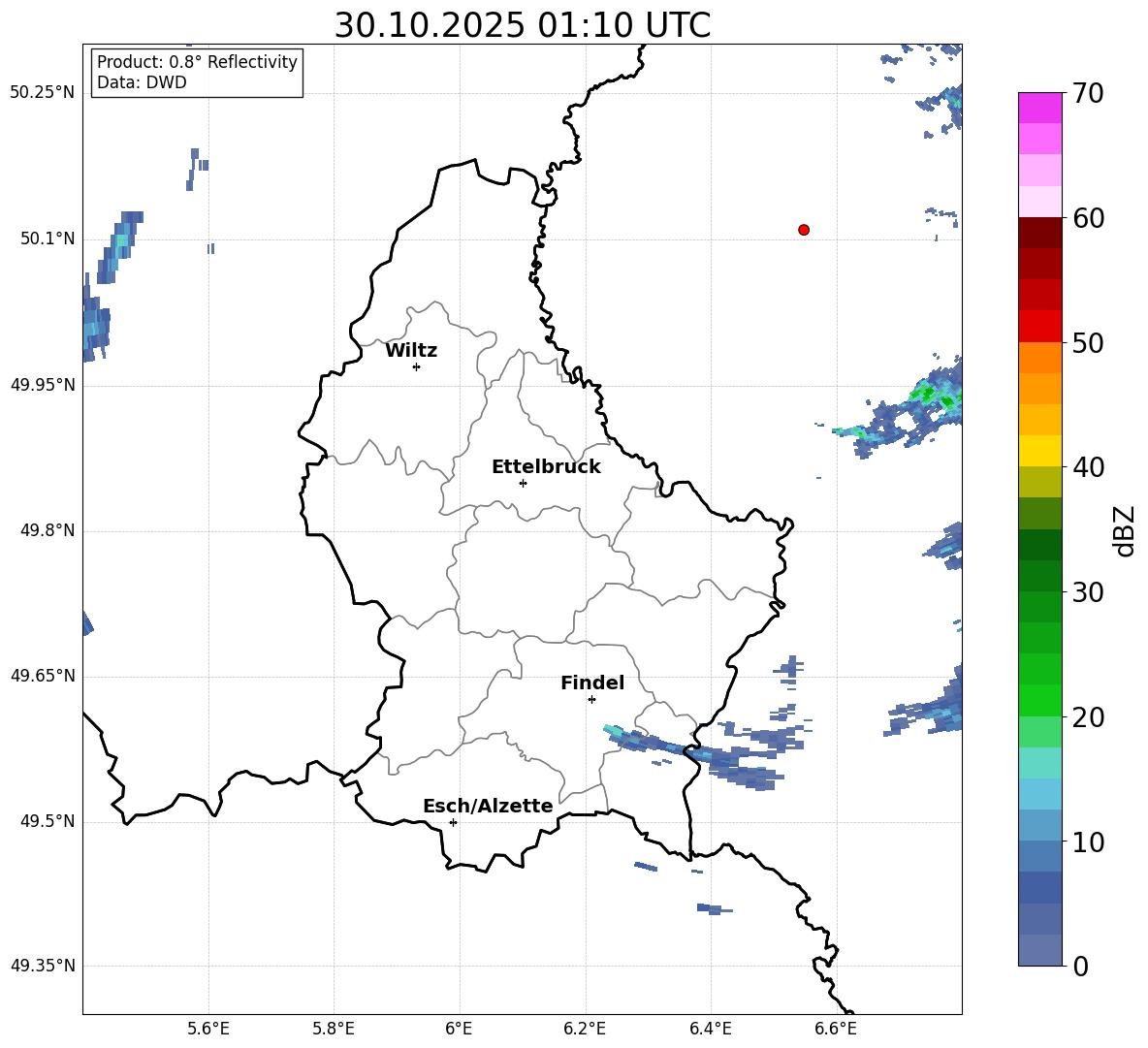Click the colorbar value 70
1148x1048 pixels.
1088,93
